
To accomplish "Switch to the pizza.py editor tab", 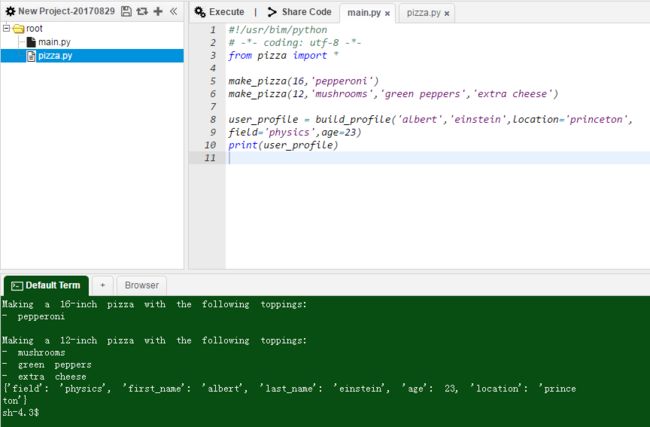I will click(423, 13).
